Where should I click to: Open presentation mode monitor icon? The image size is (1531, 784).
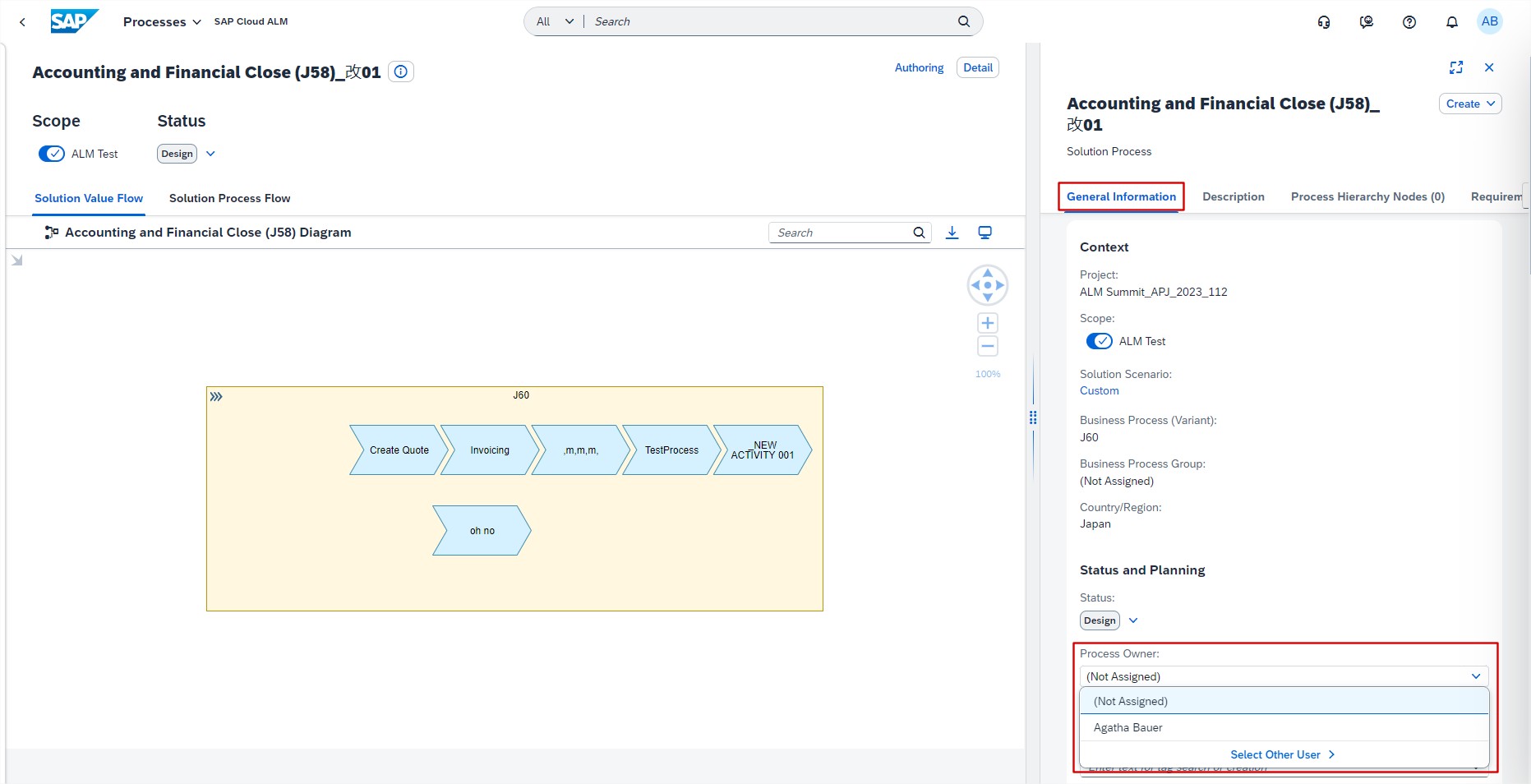(985, 233)
